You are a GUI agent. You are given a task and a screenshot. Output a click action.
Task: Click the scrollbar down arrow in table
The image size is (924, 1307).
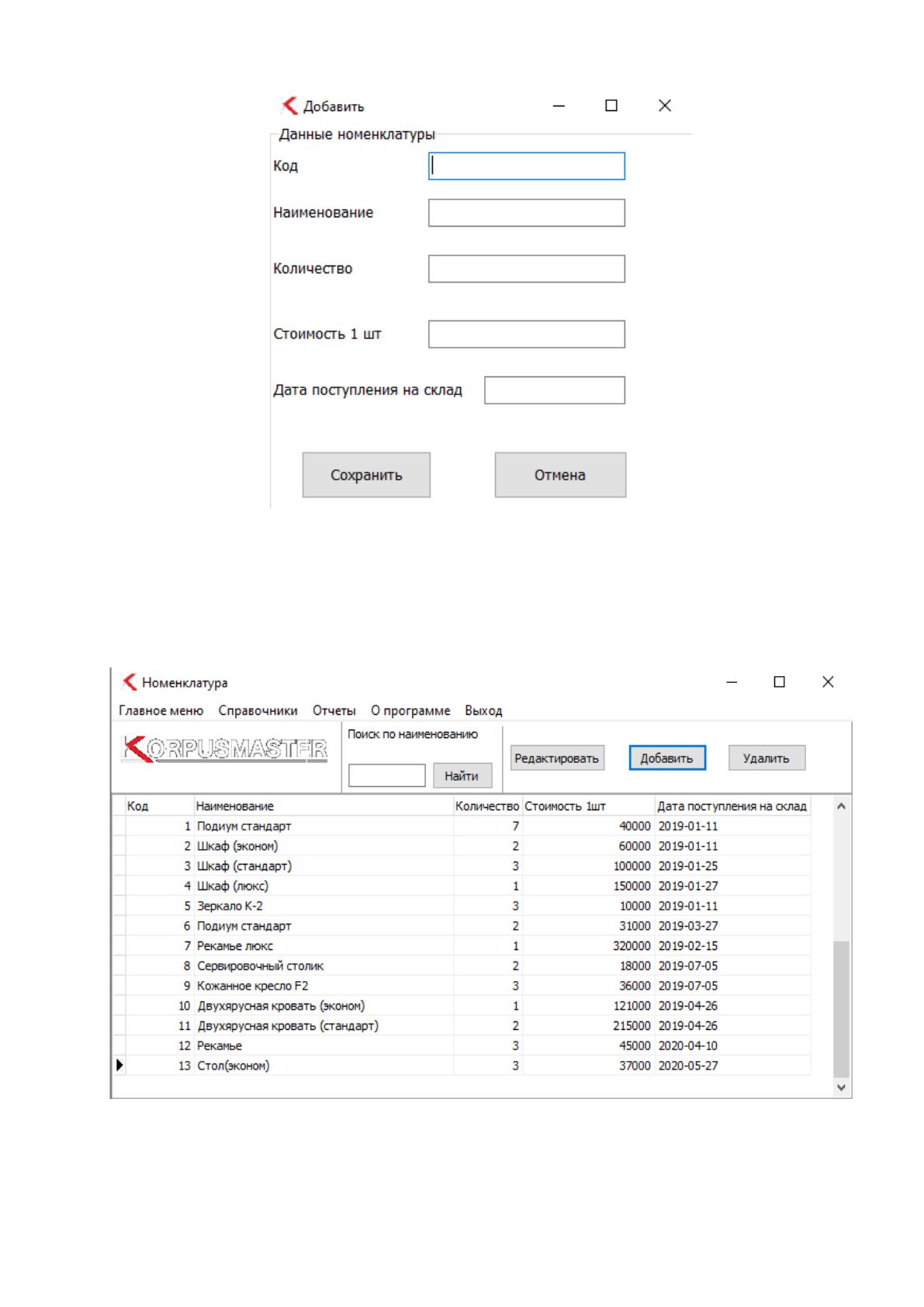(841, 1087)
